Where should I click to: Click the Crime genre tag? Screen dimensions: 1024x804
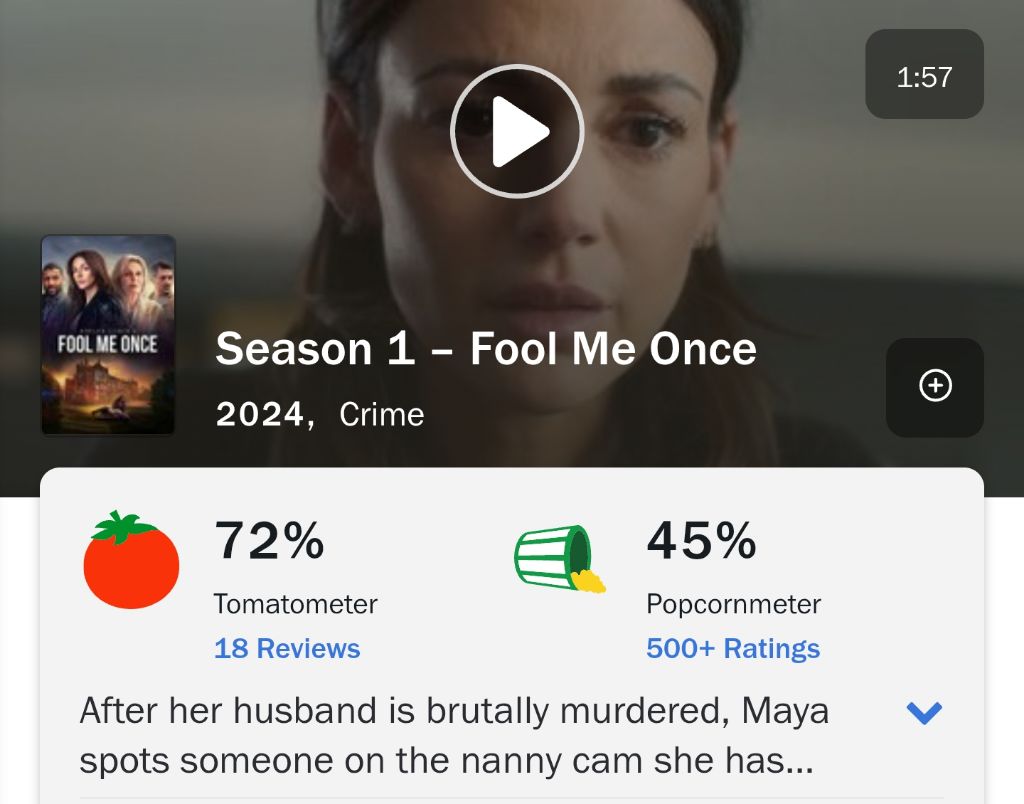tap(382, 414)
